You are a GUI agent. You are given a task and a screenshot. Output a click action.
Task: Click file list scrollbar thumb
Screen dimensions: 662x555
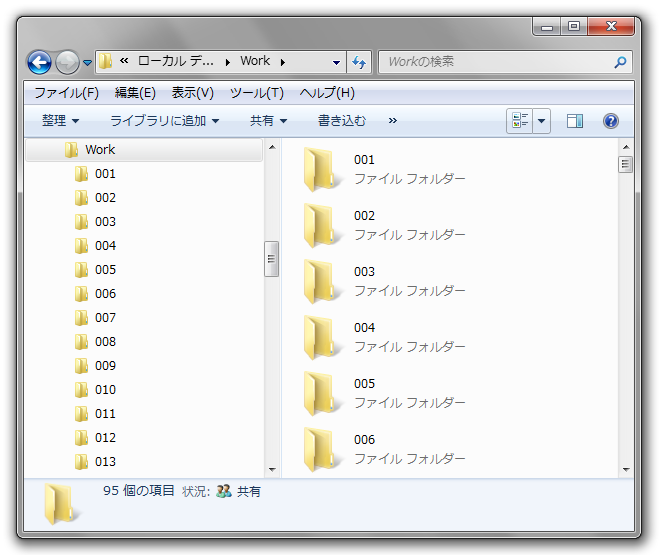(x=625, y=165)
